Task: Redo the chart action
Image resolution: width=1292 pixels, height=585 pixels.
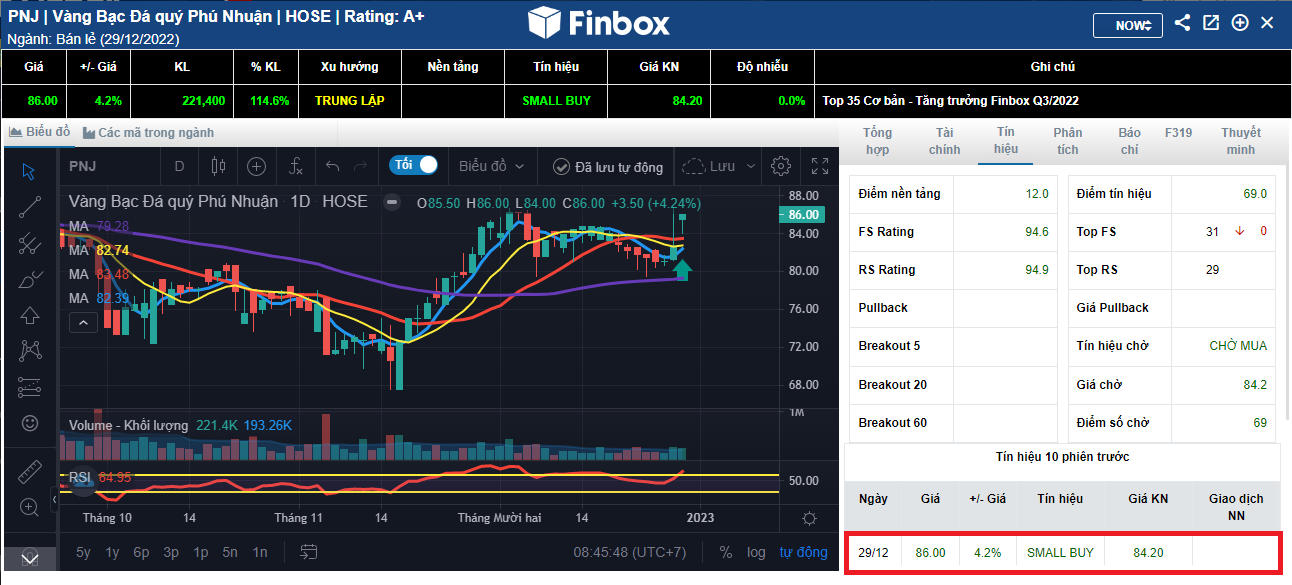Action: coord(362,166)
